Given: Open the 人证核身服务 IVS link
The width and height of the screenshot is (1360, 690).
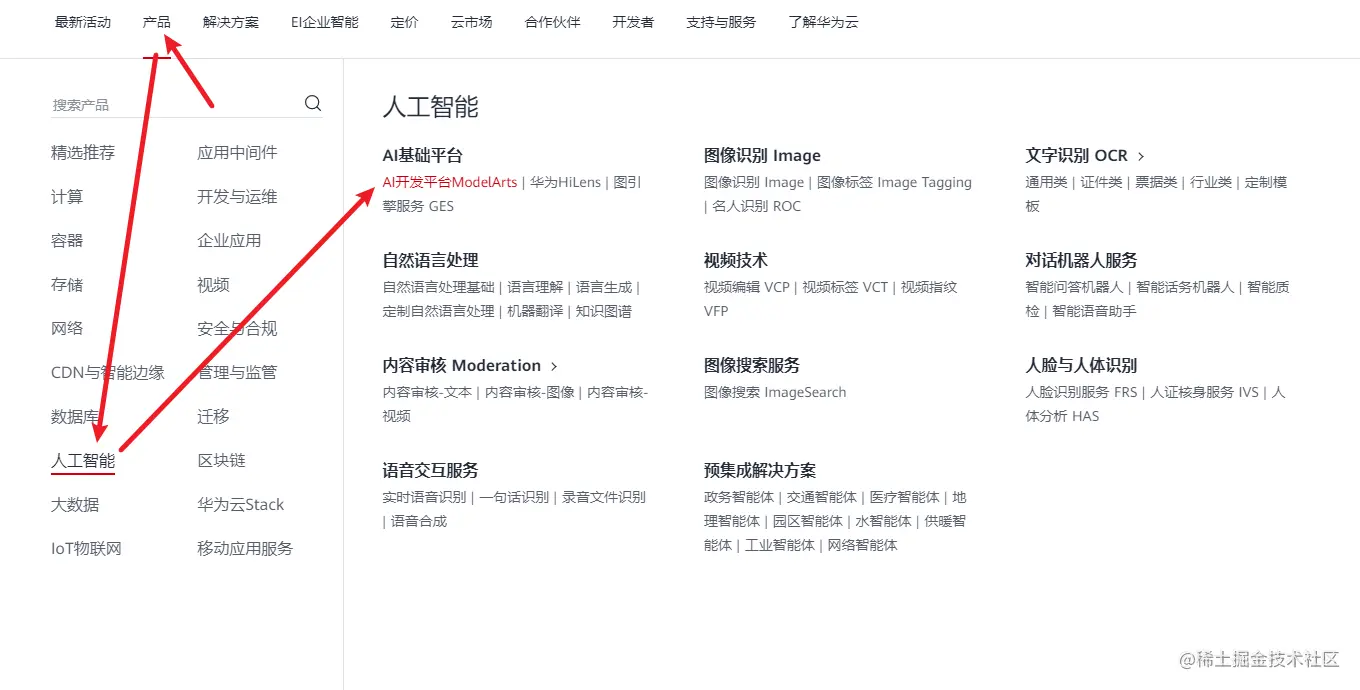Looking at the screenshot, I should pos(1204,392).
